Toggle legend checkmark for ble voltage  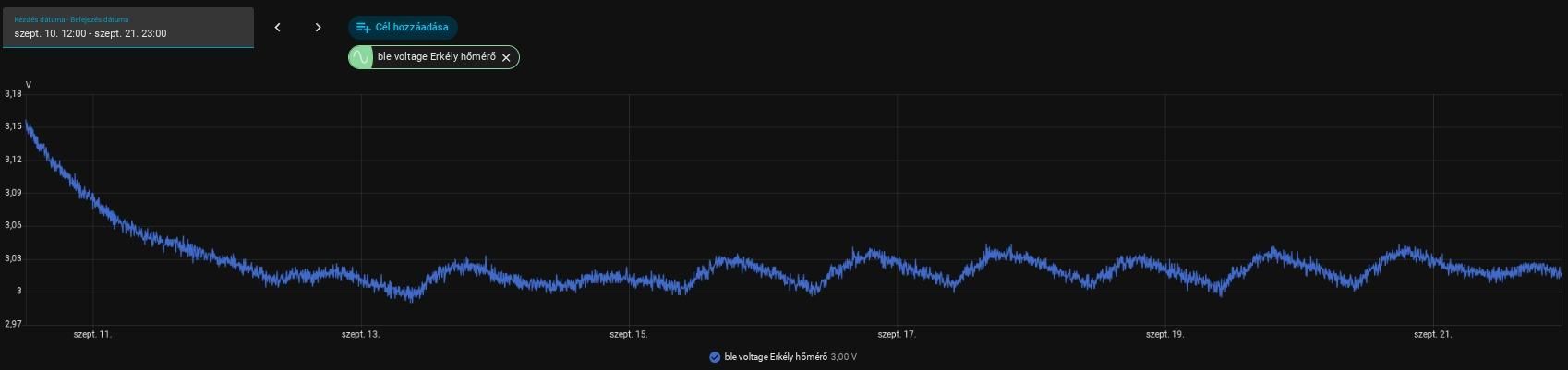click(714, 357)
